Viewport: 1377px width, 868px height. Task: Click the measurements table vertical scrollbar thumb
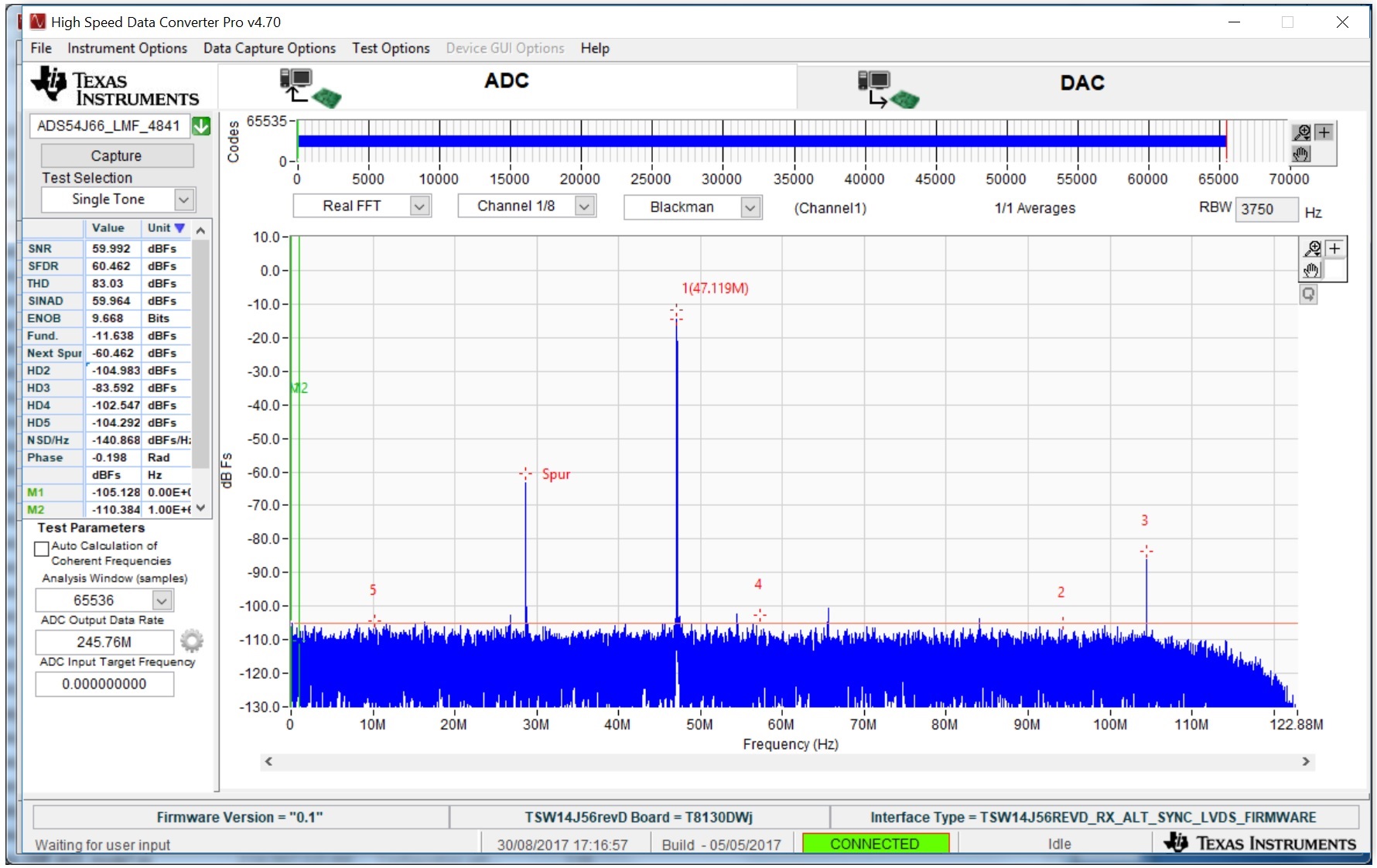pos(201,352)
